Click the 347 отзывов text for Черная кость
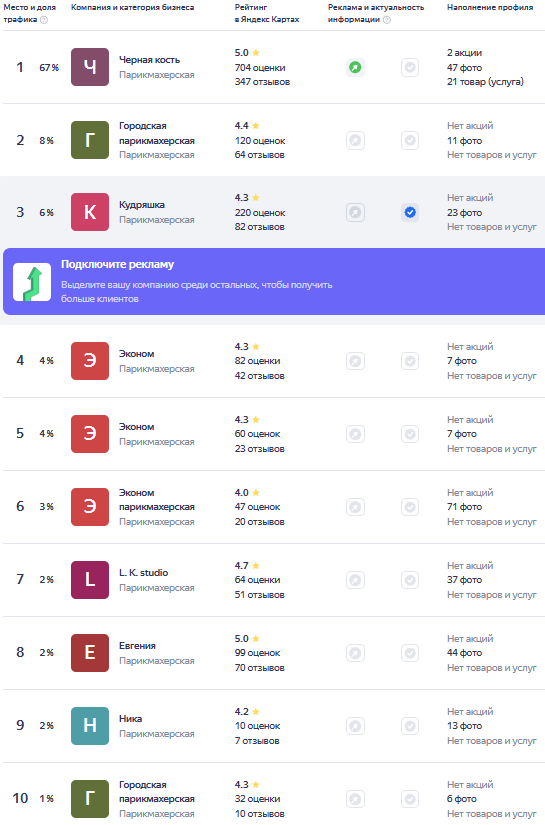 [x=262, y=82]
